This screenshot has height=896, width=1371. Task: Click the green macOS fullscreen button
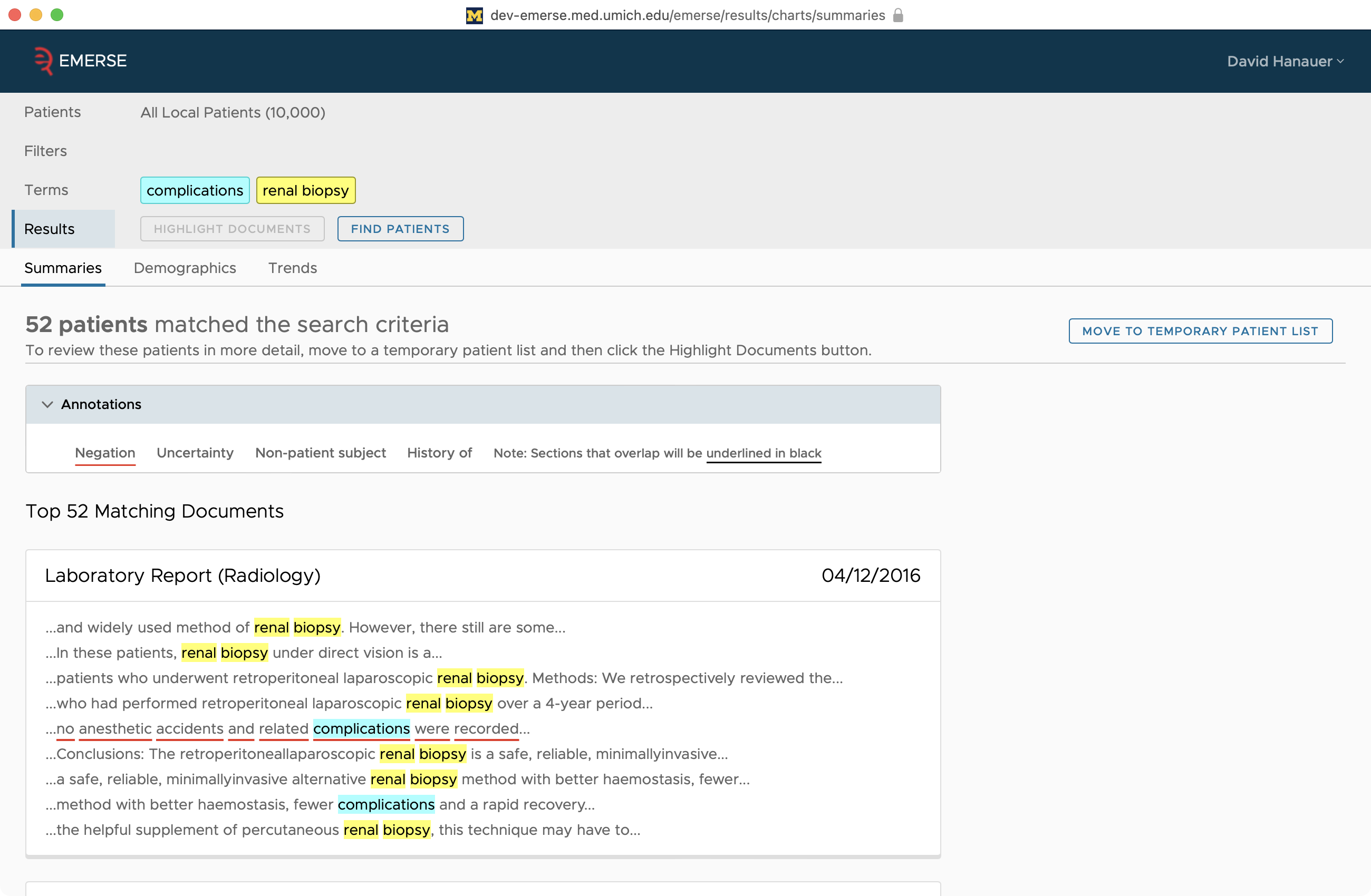[57, 14]
